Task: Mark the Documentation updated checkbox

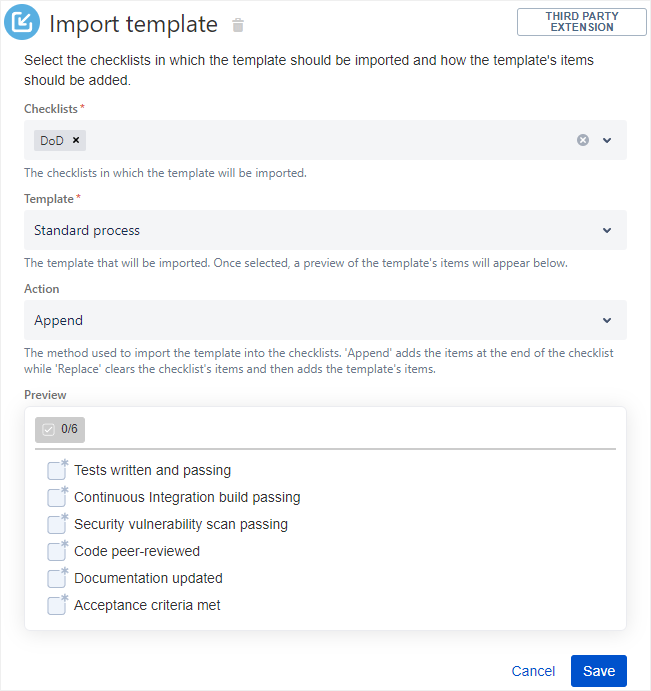Action: point(56,579)
